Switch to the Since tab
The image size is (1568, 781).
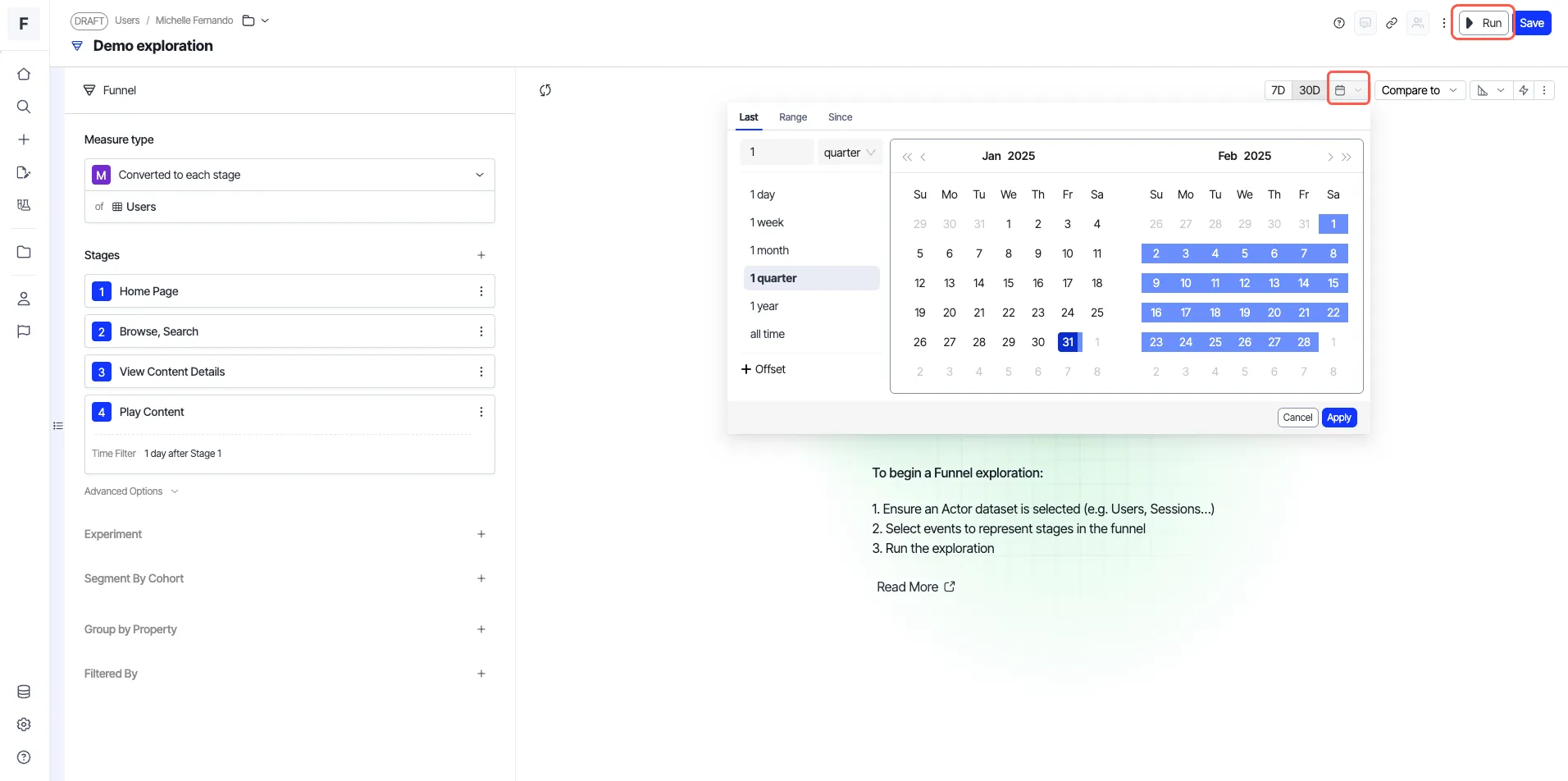[840, 117]
